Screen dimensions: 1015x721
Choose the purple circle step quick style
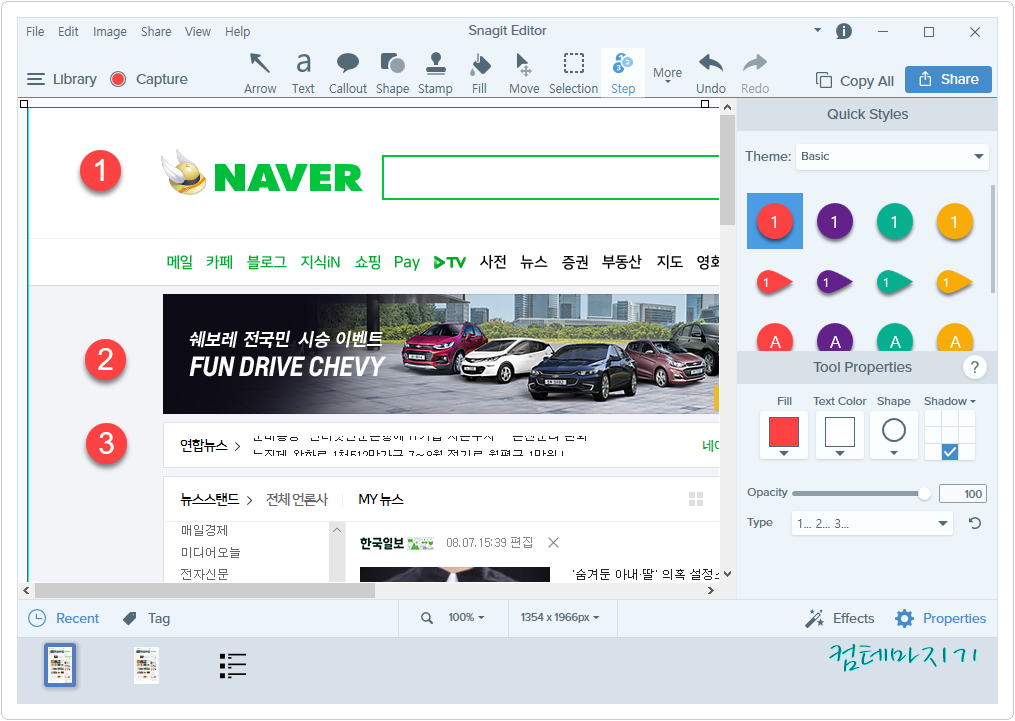(x=834, y=221)
